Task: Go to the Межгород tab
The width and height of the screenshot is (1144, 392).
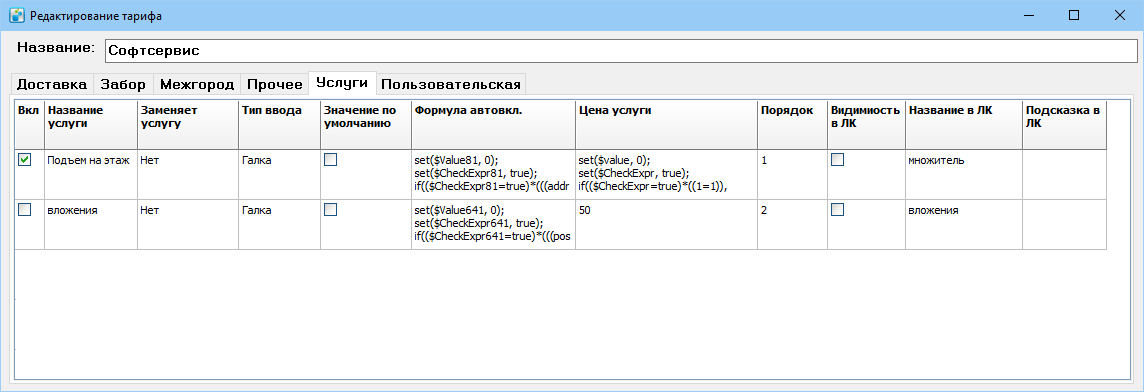Action: [x=197, y=84]
